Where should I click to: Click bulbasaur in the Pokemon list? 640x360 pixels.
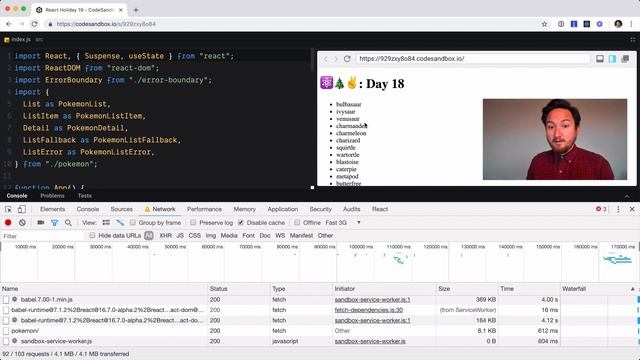pyautogui.click(x=349, y=104)
